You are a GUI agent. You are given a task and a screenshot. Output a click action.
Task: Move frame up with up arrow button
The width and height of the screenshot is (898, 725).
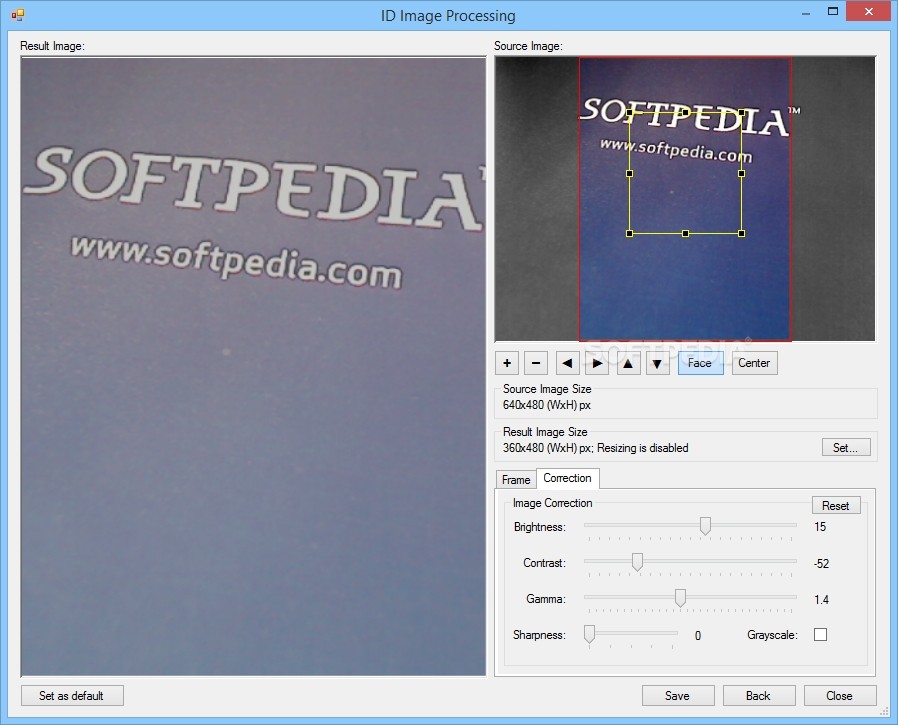coord(628,363)
